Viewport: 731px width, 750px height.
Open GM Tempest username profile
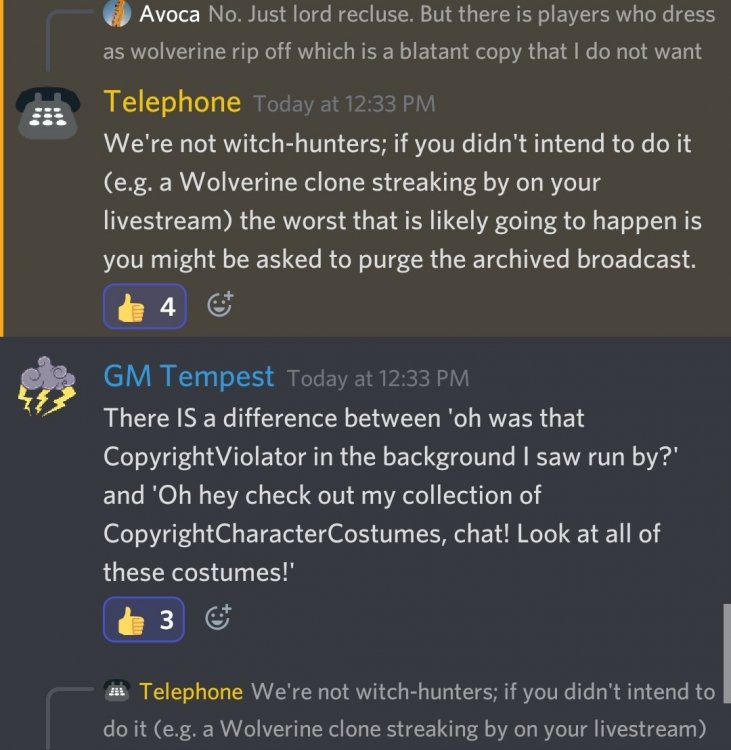click(189, 376)
